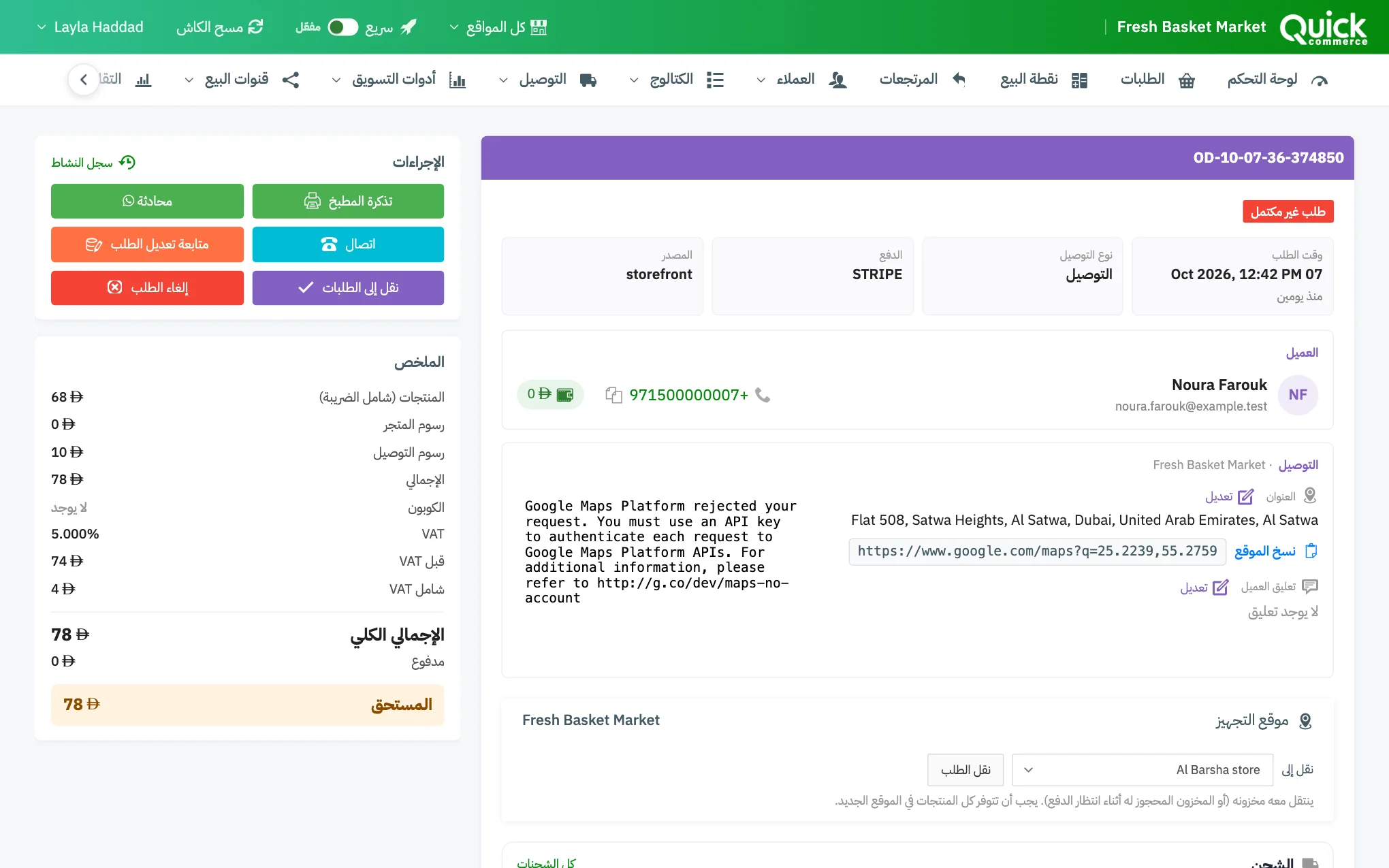Click the customers person icon

(x=838, y=80)
